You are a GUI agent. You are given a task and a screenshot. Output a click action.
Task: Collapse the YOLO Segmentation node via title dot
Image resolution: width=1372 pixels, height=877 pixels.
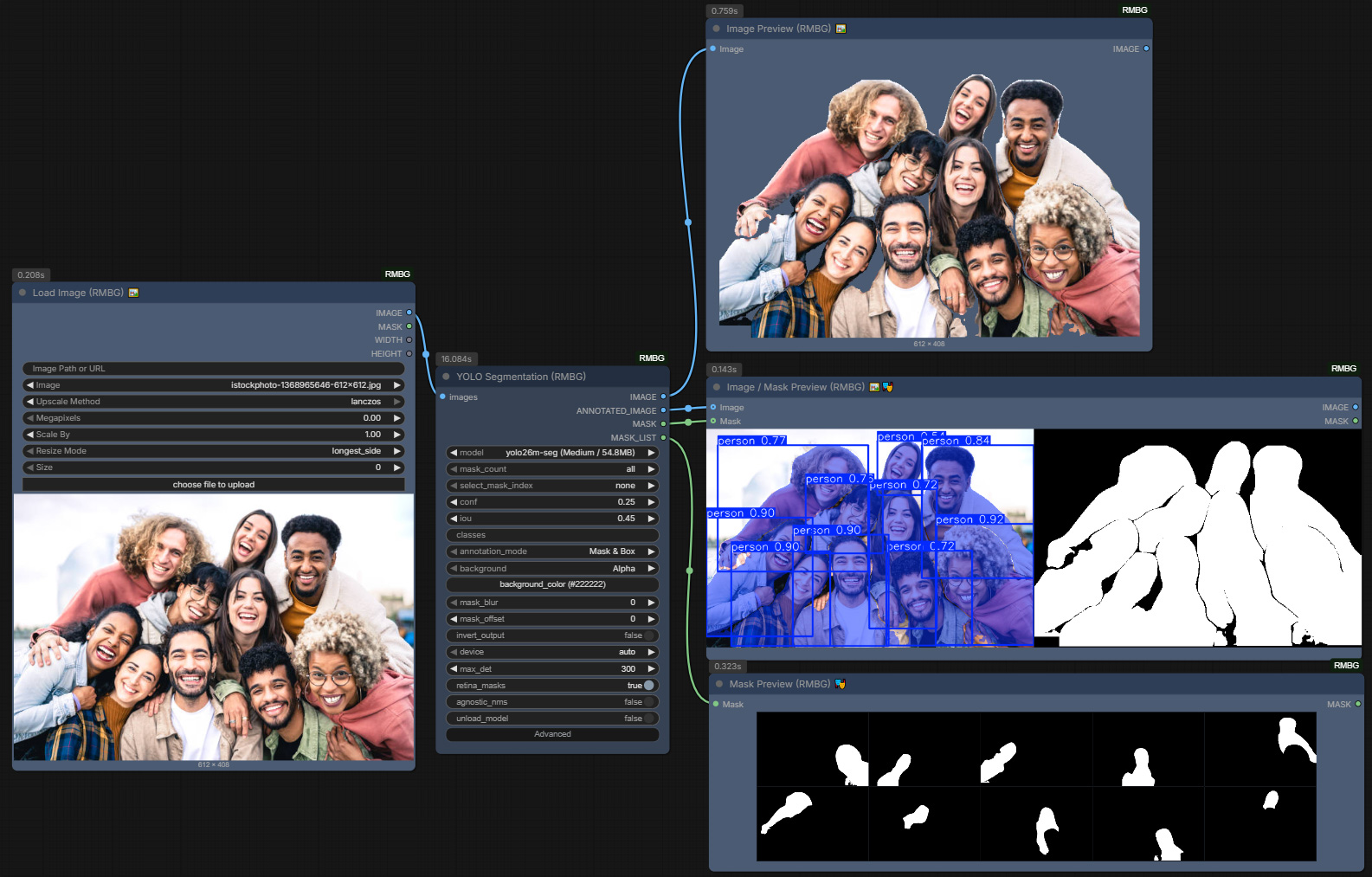tap(447, 377)
